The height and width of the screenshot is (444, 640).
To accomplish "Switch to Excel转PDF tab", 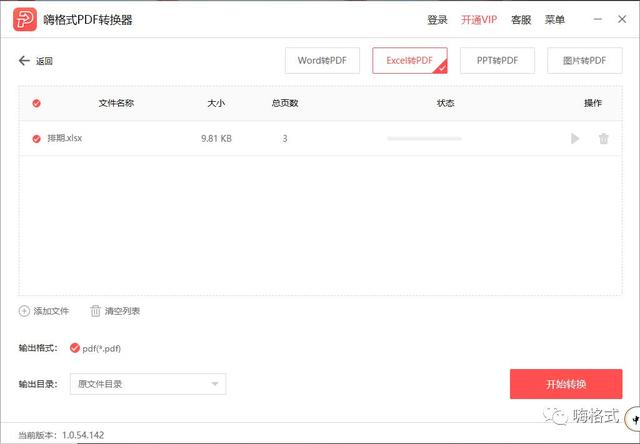I will 409,60.
